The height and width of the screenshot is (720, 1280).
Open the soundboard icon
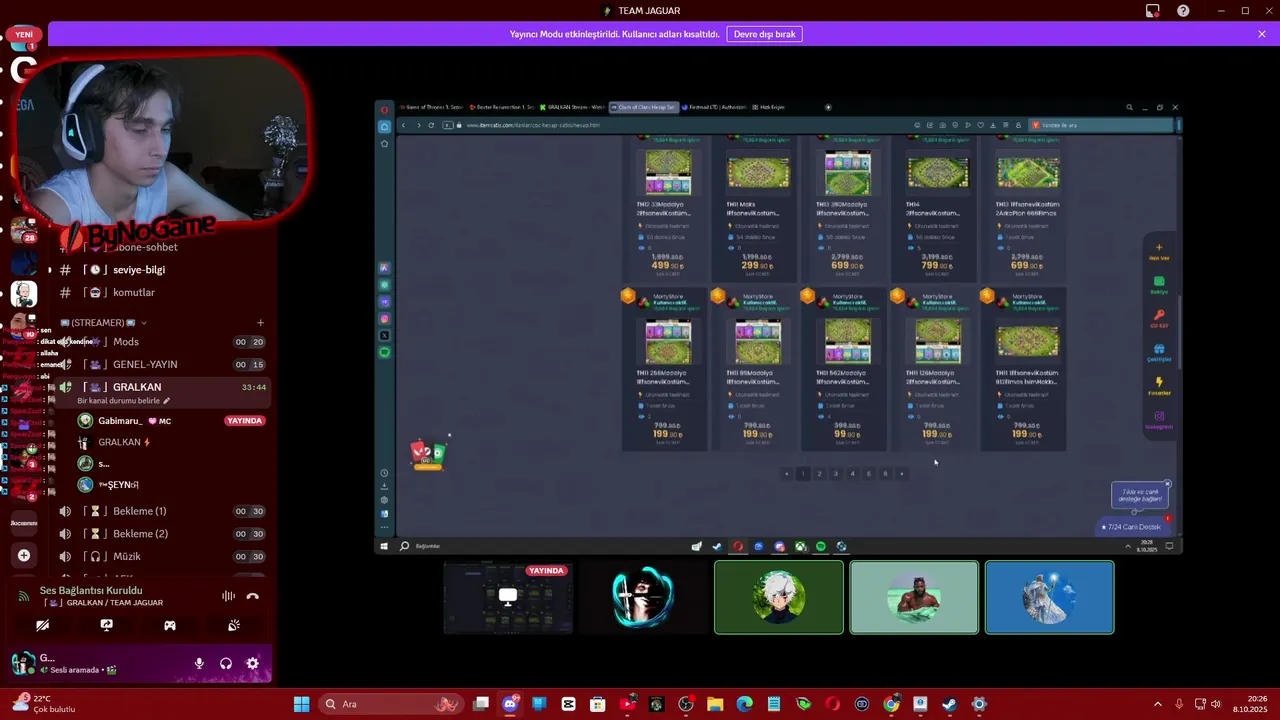click(x=234, y=625)
